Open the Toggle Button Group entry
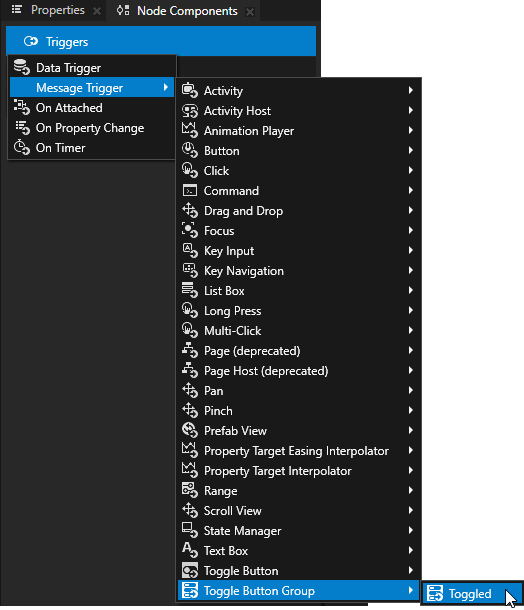 click(x=298, y=591)
